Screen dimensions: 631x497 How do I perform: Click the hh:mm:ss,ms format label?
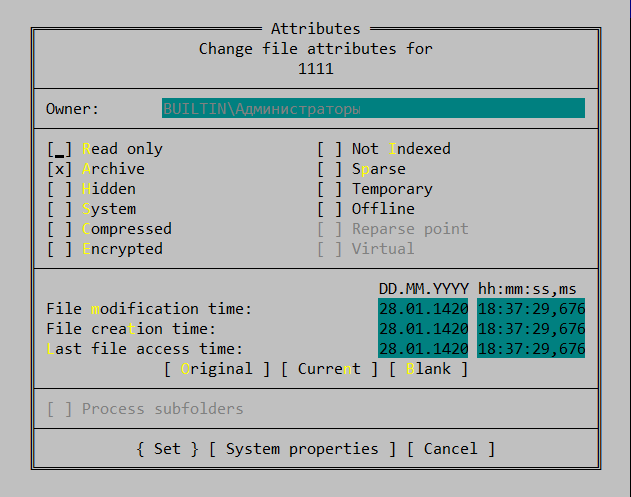(527, 289)
